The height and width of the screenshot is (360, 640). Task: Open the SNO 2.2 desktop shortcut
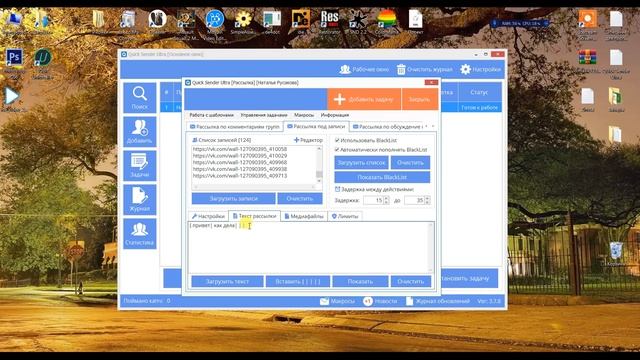tap(358, 19)
